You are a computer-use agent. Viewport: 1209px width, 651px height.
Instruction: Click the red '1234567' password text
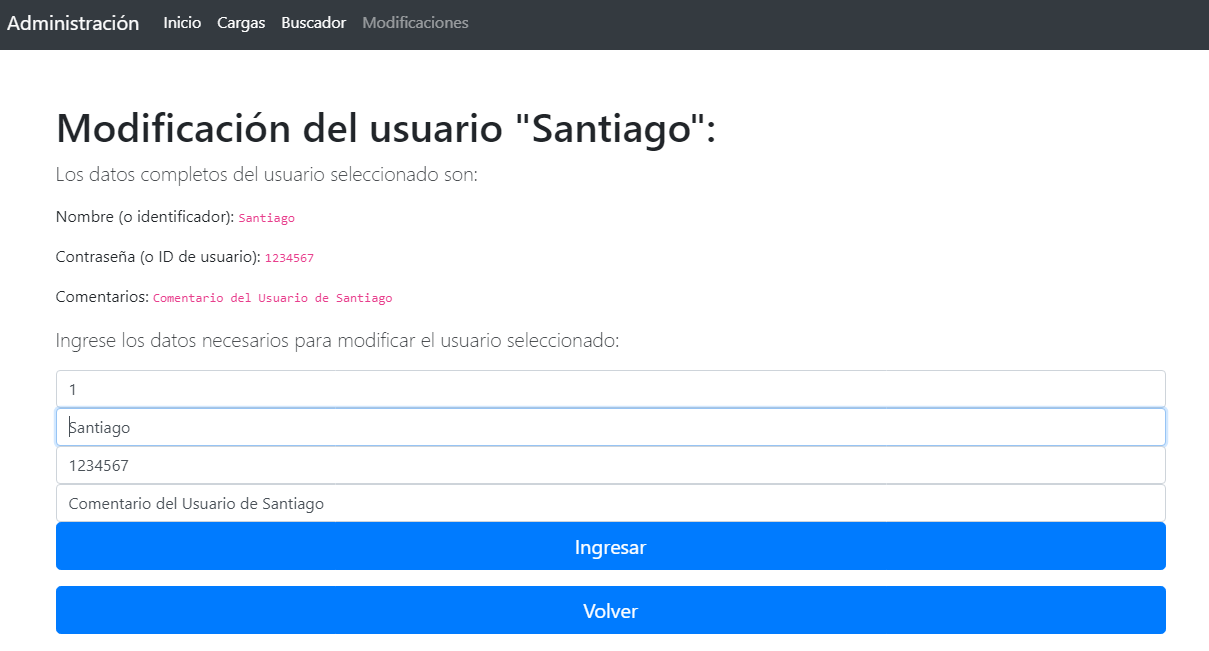coord(289,257)
